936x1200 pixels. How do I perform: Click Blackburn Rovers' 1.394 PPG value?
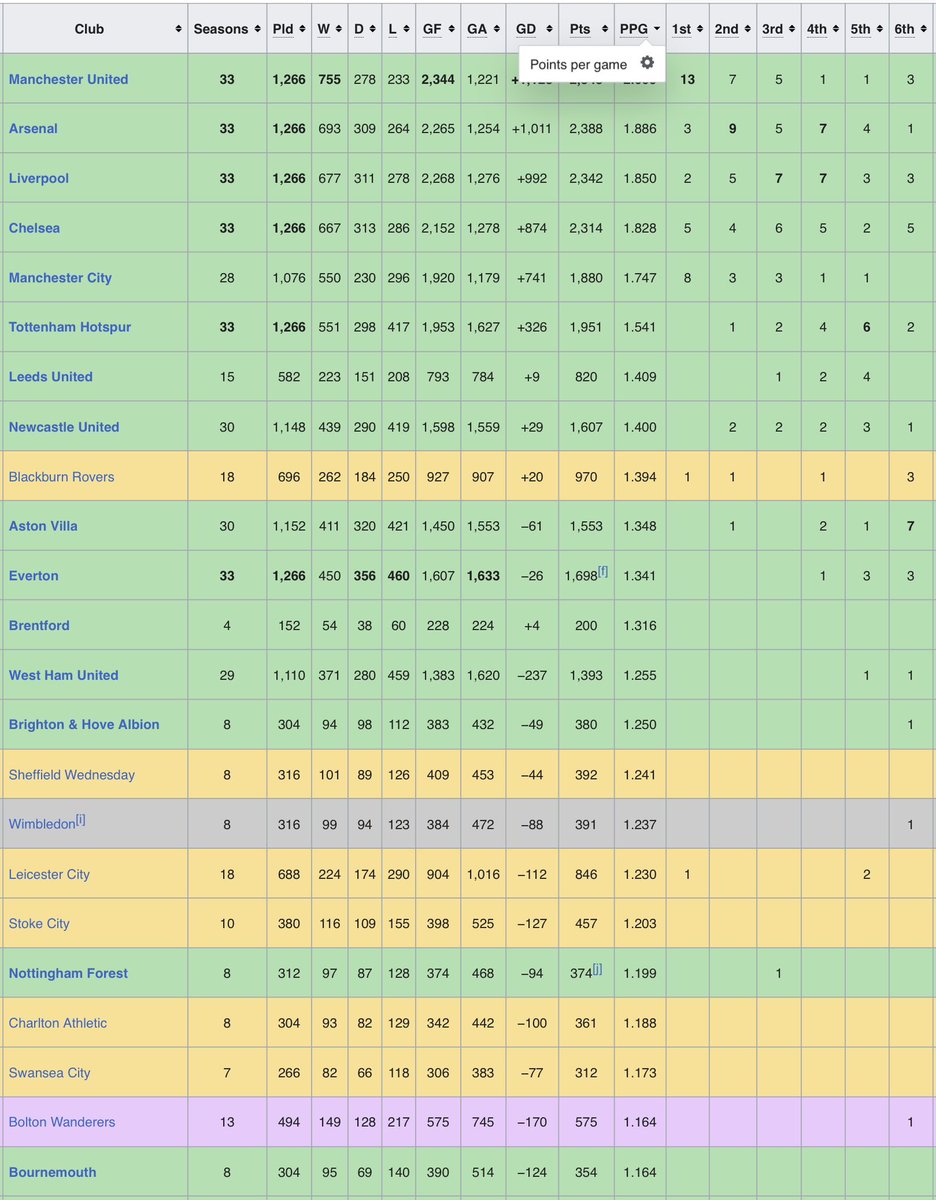tap(640, 477)
